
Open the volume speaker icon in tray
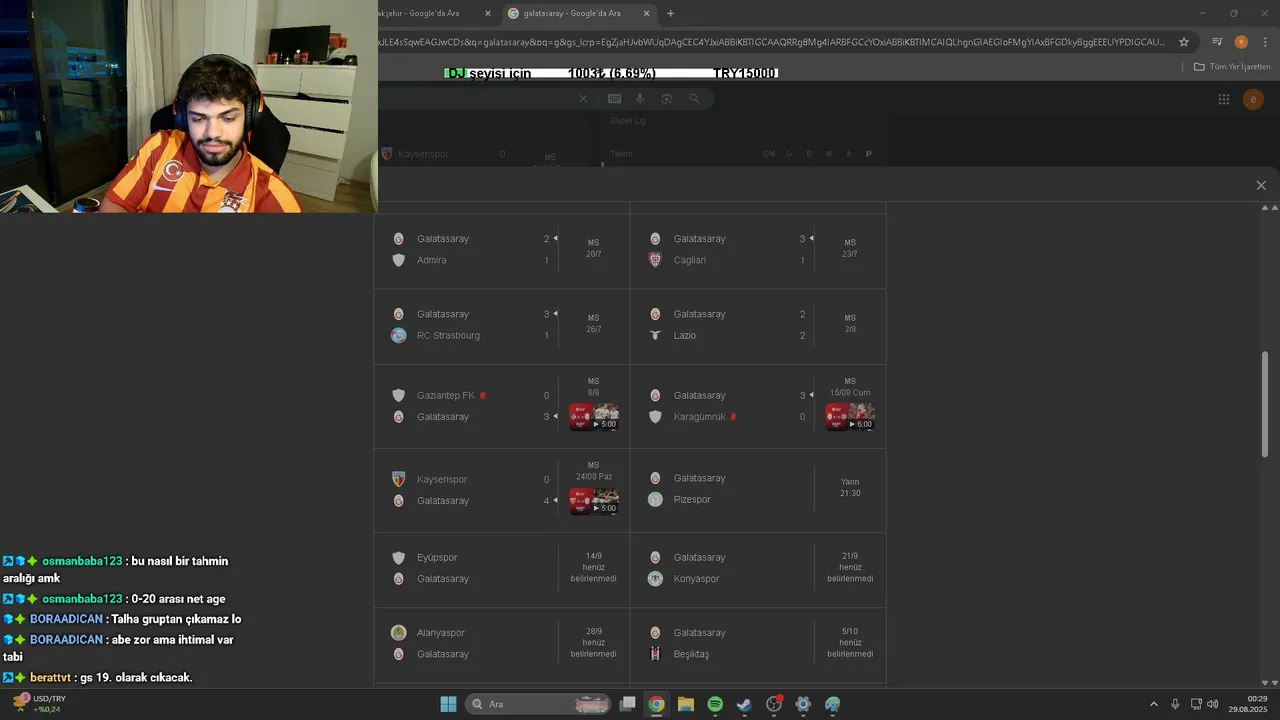coord(1213,704)
